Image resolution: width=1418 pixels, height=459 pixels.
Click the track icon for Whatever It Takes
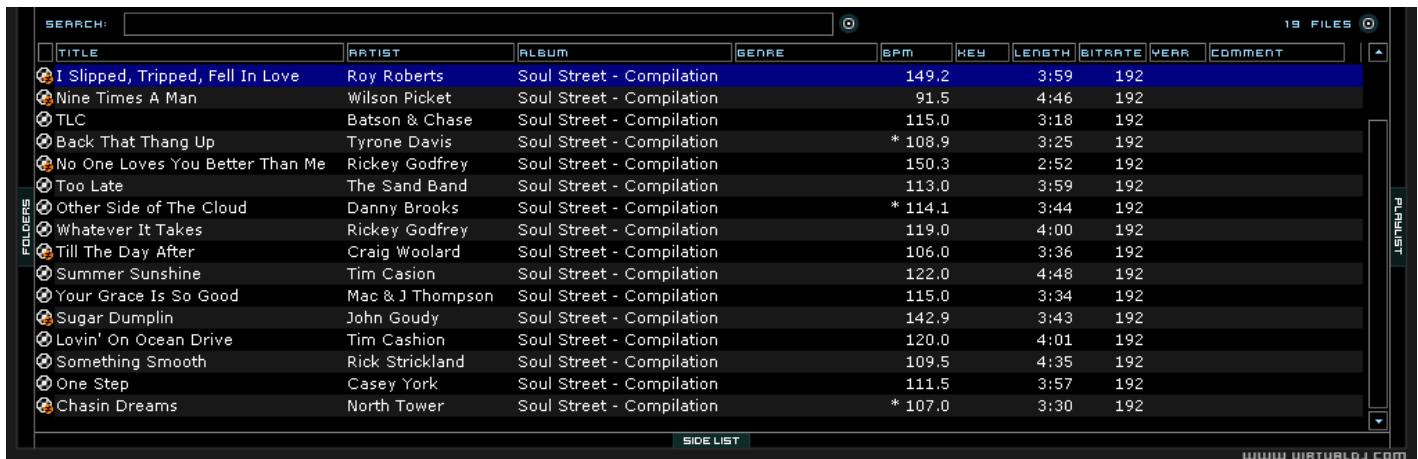tap(44, 230)
